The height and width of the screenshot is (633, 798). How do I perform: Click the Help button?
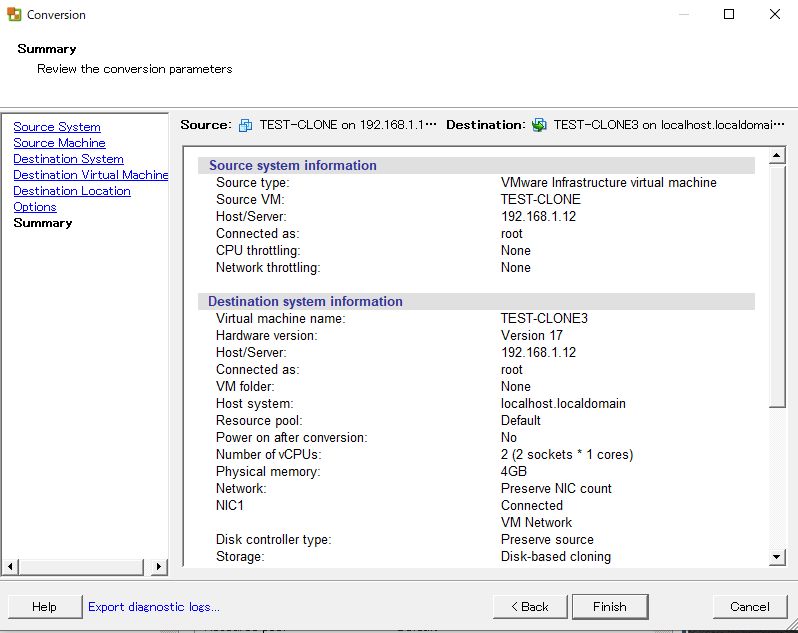click(44, 607)
